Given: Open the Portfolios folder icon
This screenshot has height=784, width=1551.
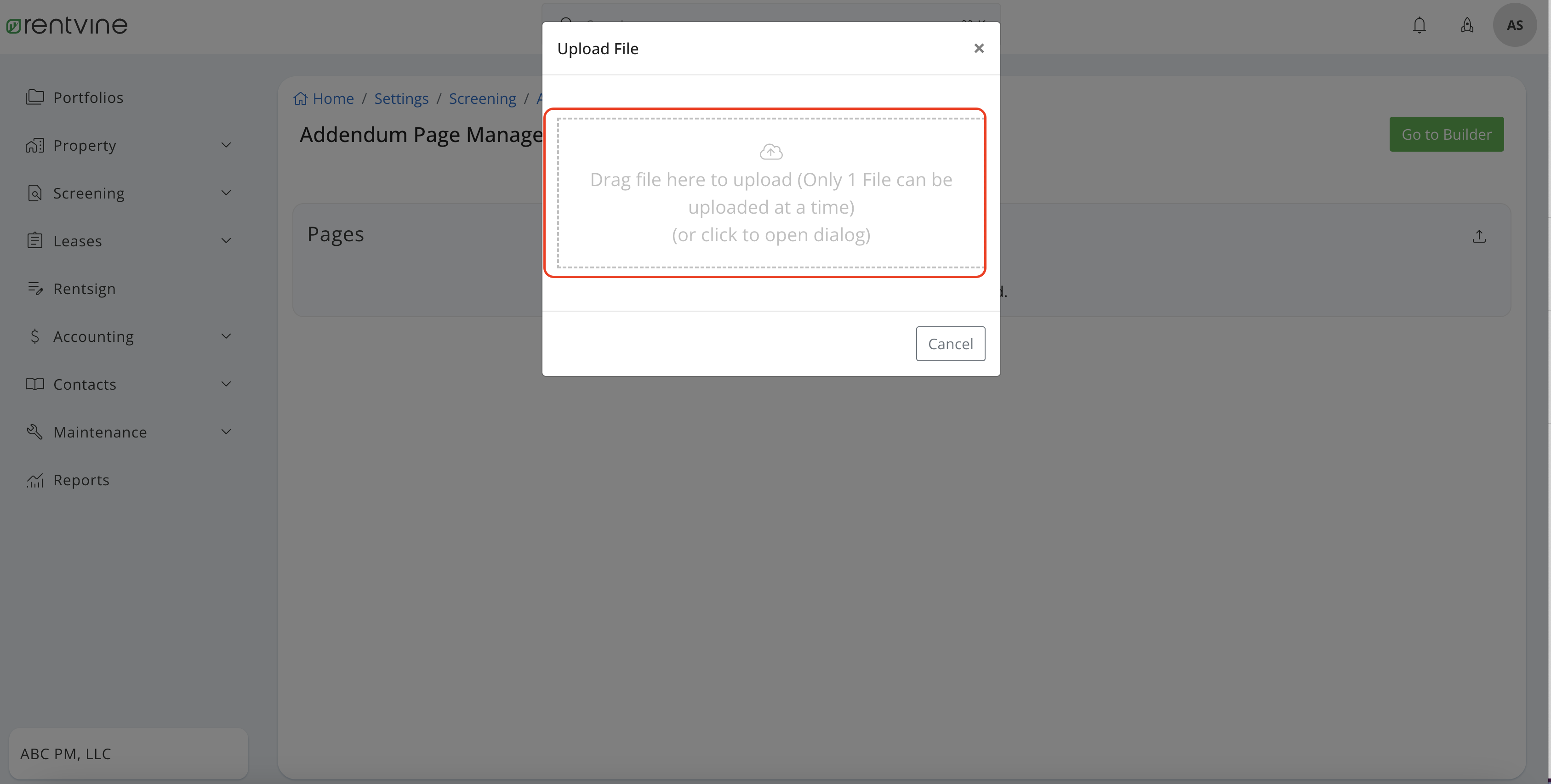Looking at the screenshot, I should tap(35, 97).
